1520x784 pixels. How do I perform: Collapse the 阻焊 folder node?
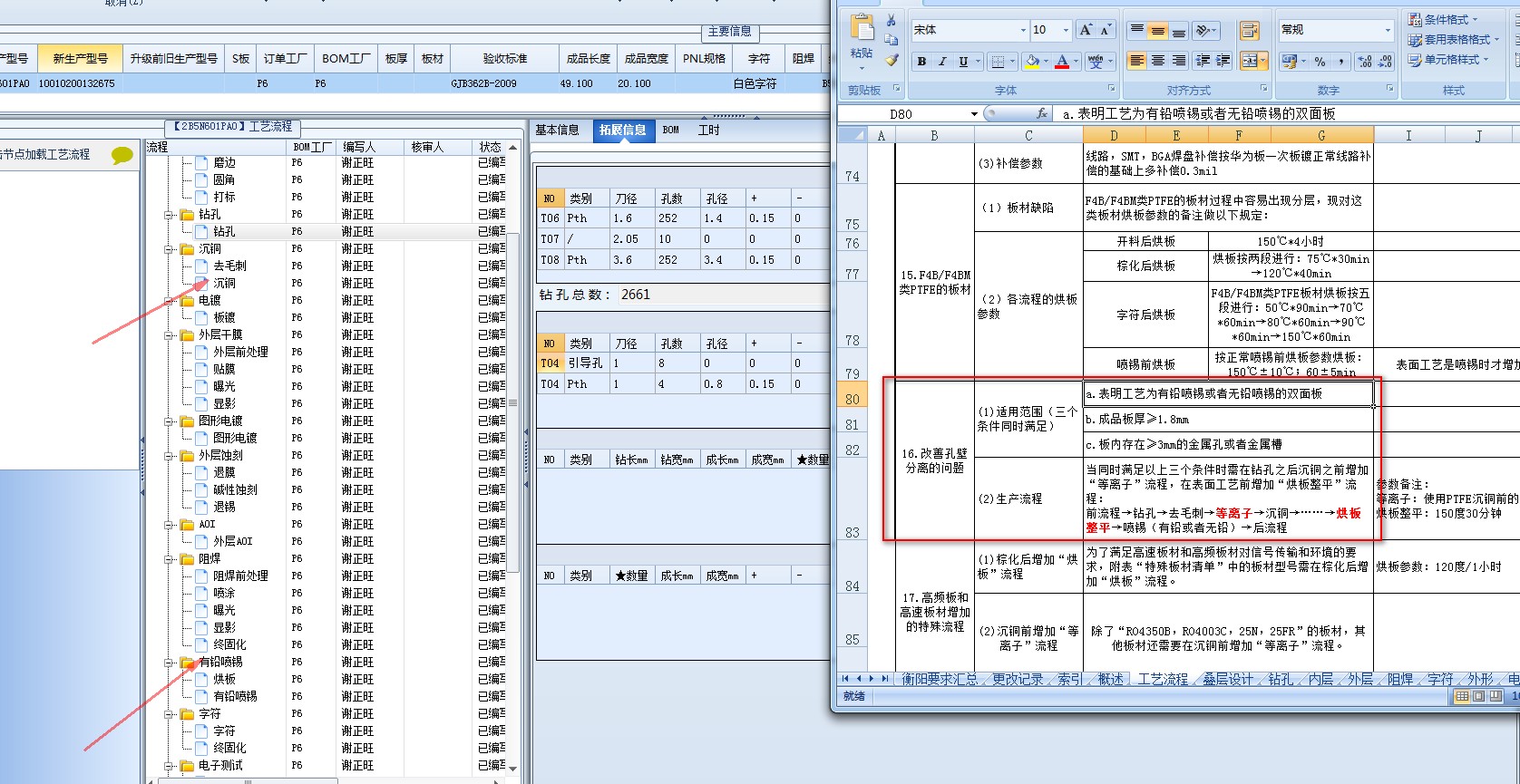pyautogui.click(x=169, y=559)
